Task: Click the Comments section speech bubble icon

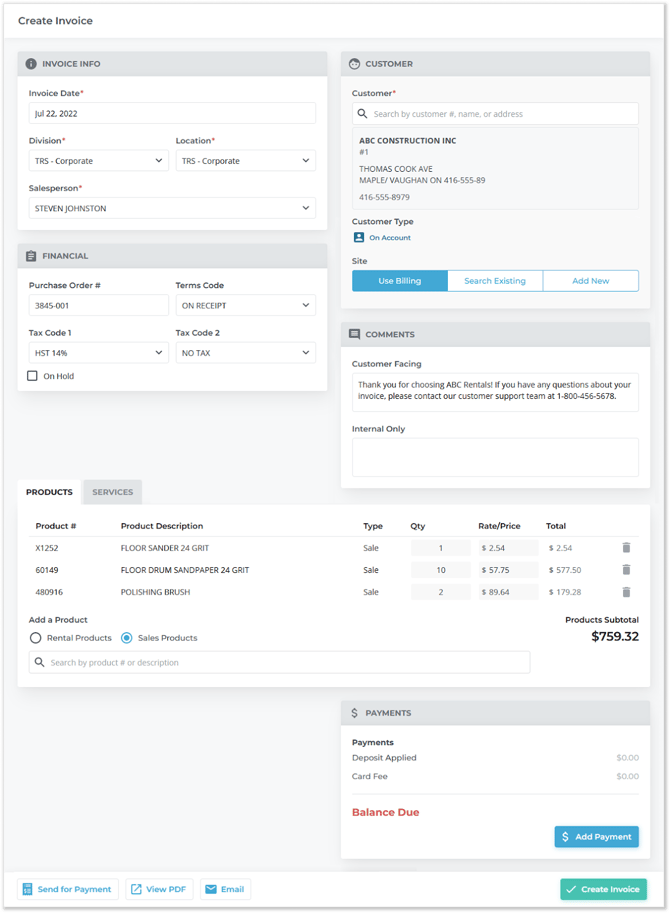Action: coord(354,334)
